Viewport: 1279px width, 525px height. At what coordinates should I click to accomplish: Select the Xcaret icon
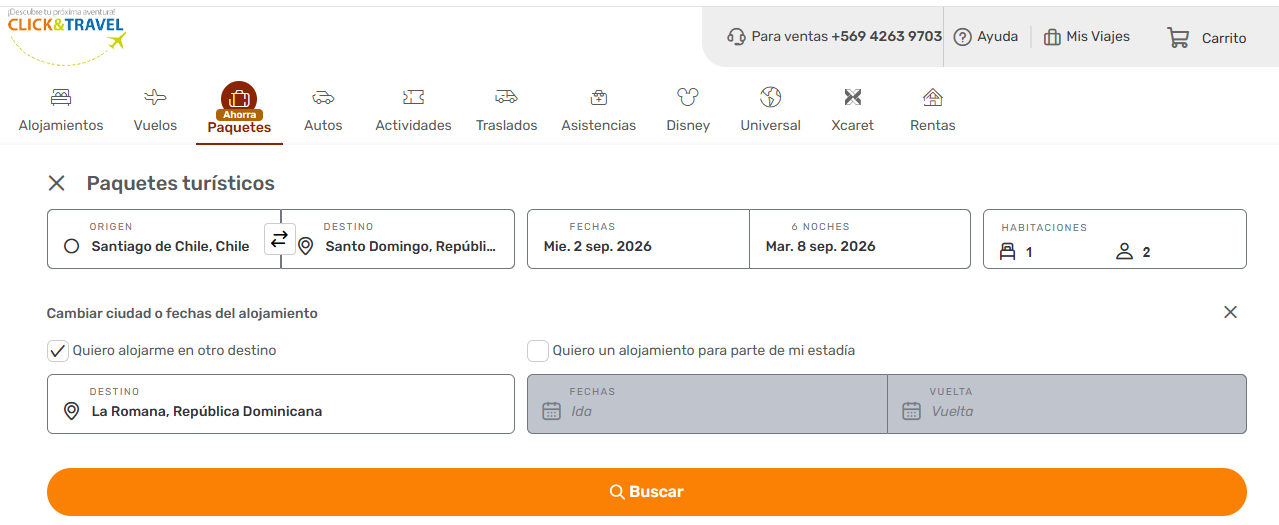coord(852,97)
